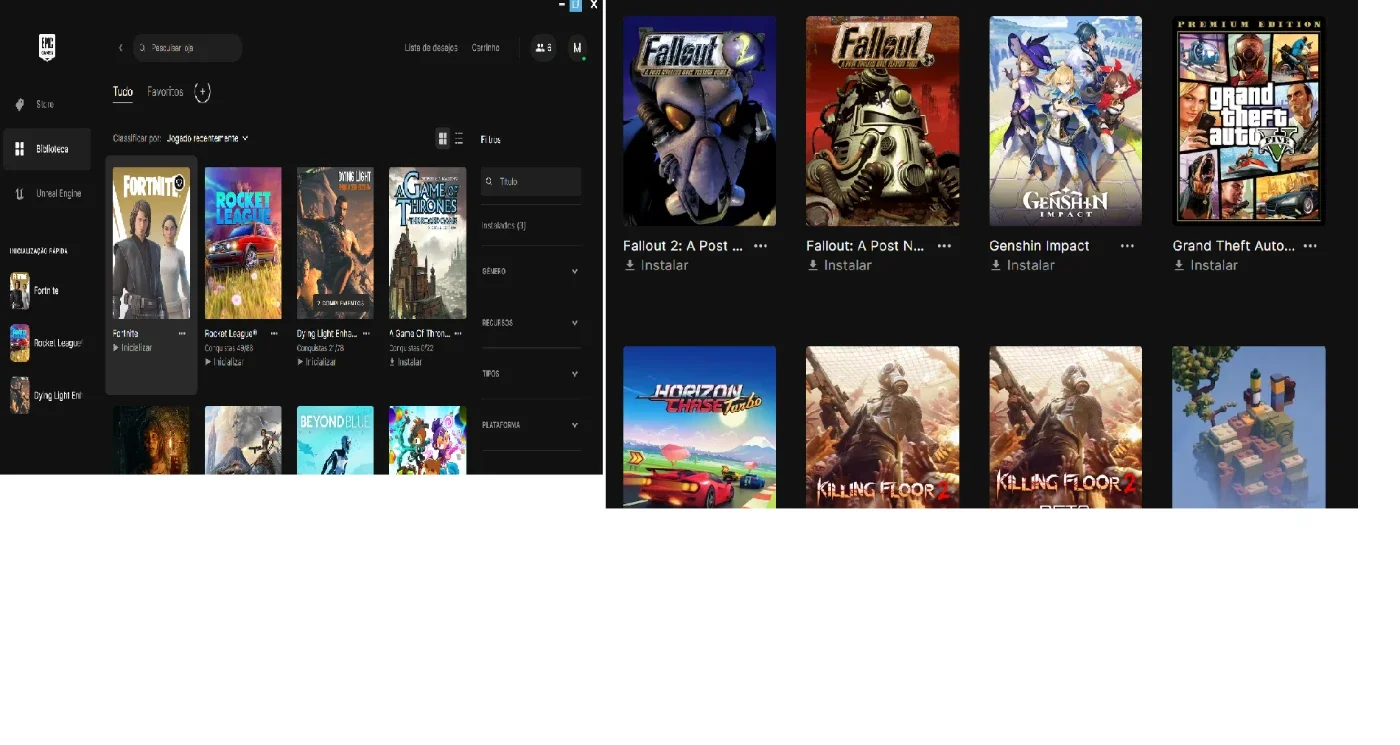Open Genshin Impact cover art

tap(1065, 121)
